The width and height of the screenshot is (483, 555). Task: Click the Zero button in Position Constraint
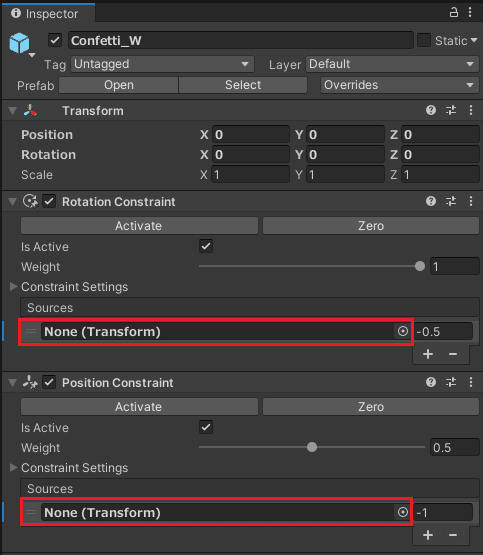[370, 407]
